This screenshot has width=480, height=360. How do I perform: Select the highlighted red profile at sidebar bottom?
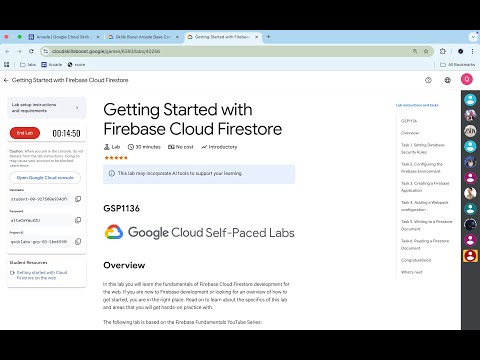pos(470,256)
